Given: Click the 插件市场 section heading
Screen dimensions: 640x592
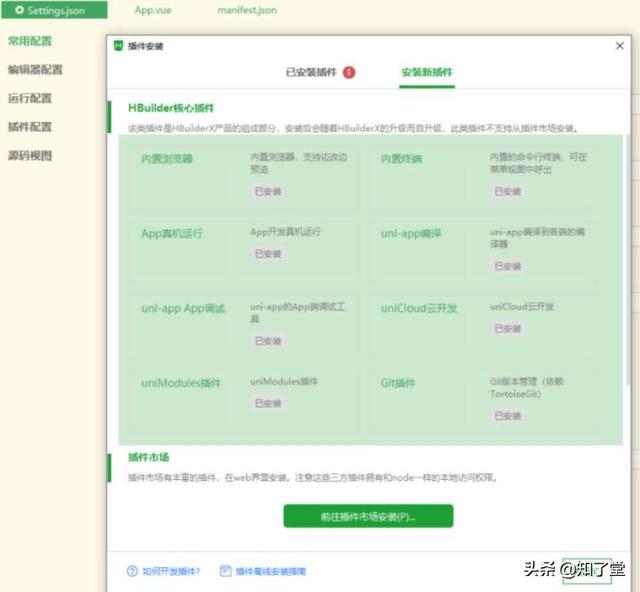Looking at the screenshot, I should (149, 457).
